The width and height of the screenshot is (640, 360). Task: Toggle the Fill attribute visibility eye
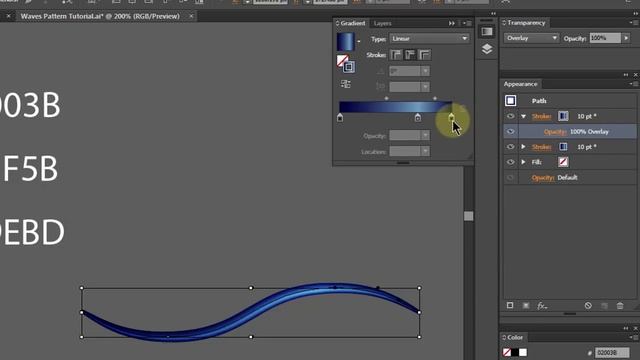point(511,162)
